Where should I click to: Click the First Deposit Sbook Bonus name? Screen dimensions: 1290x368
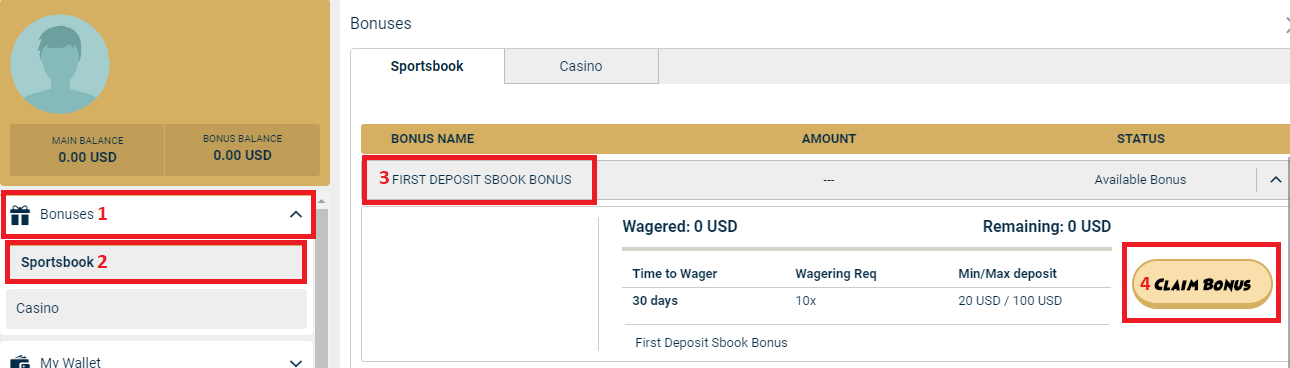pos(482,180)
